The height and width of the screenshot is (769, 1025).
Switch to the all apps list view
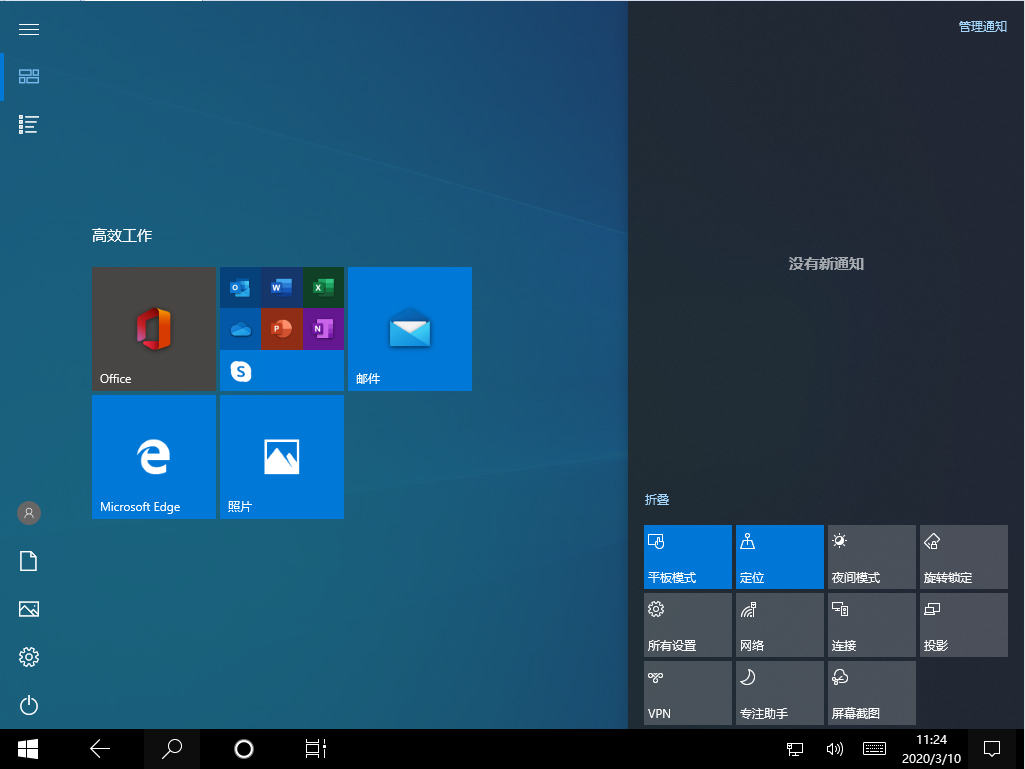point(28,124)
